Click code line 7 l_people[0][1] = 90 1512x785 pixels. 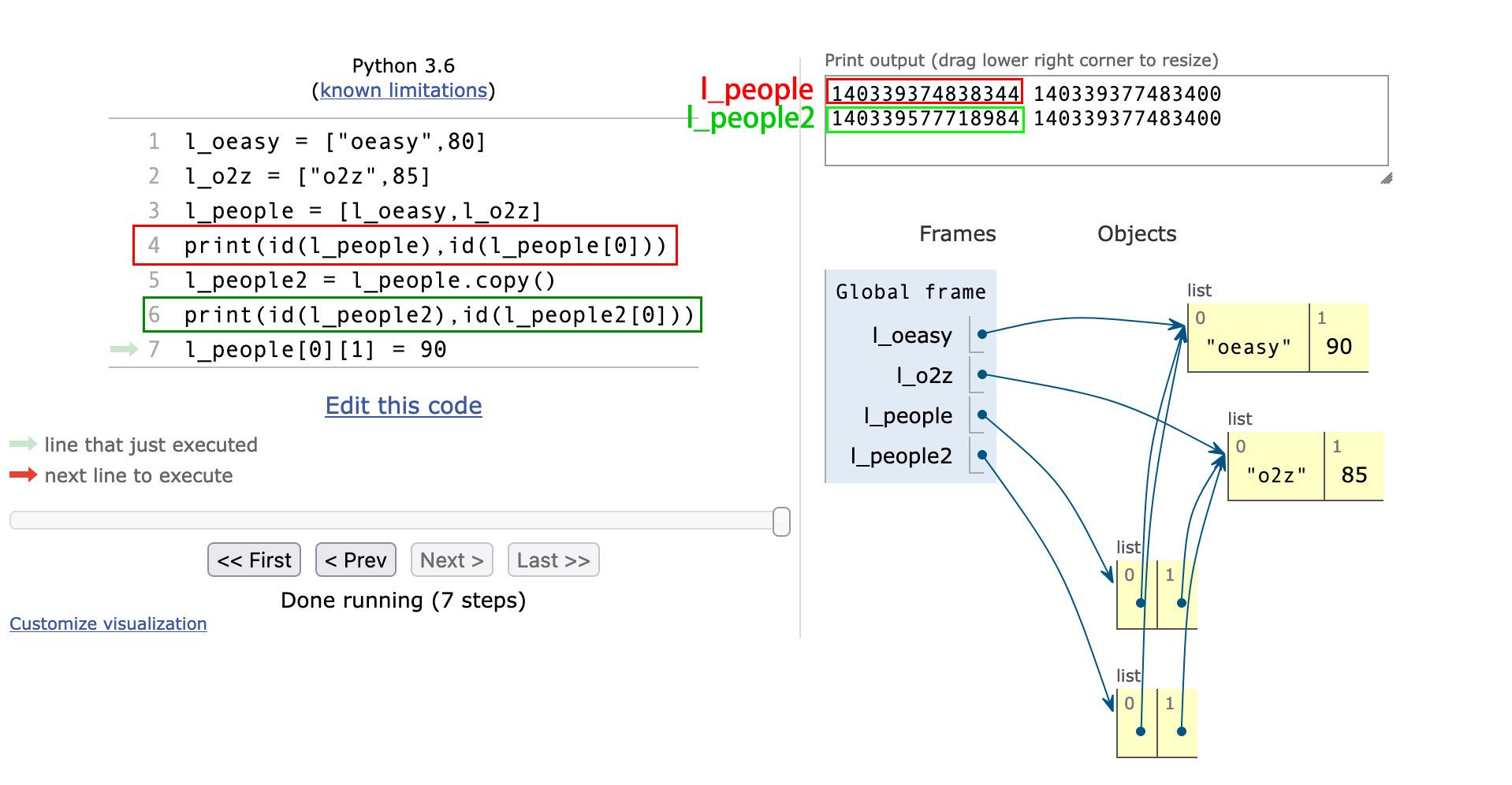click(315, 350)
